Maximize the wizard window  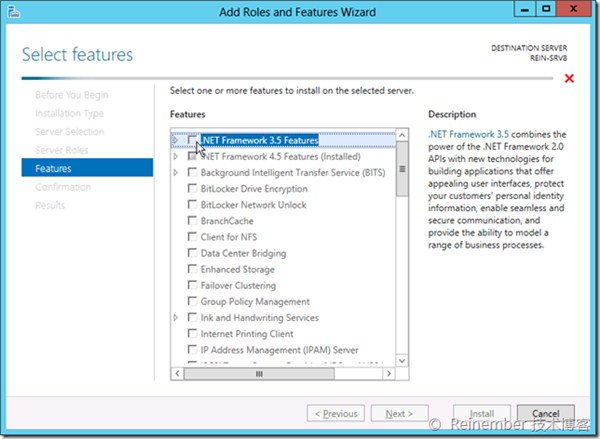pyautogui.click(x=546, y=9)
